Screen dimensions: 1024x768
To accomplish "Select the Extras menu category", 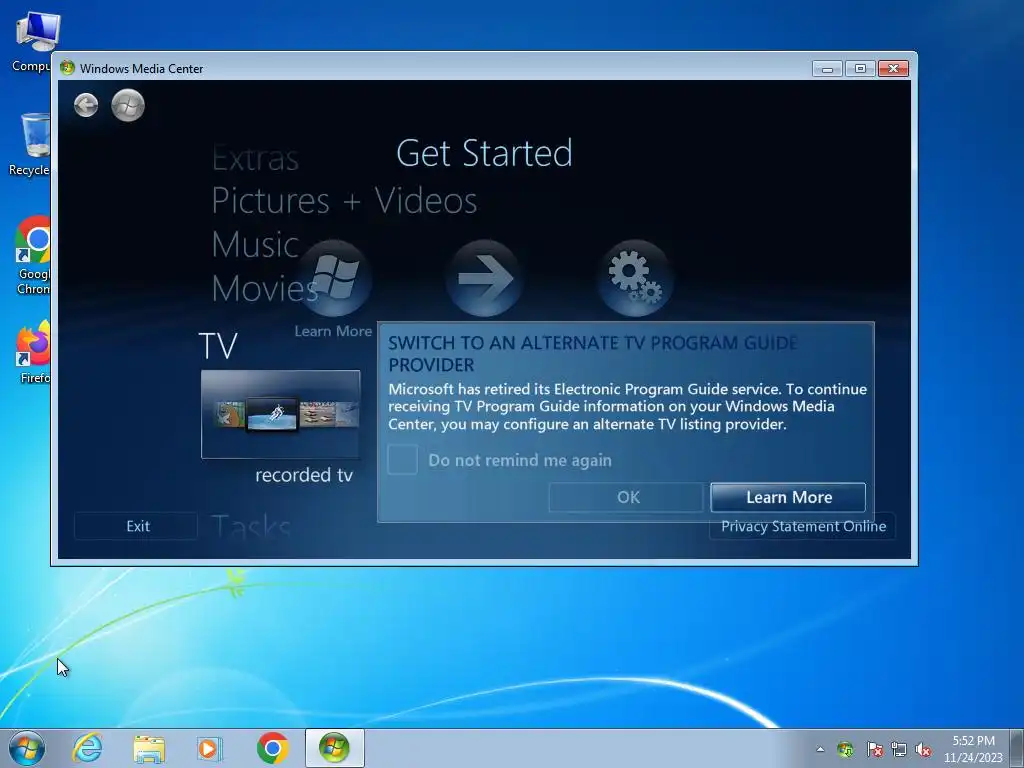I will point(255,158).
